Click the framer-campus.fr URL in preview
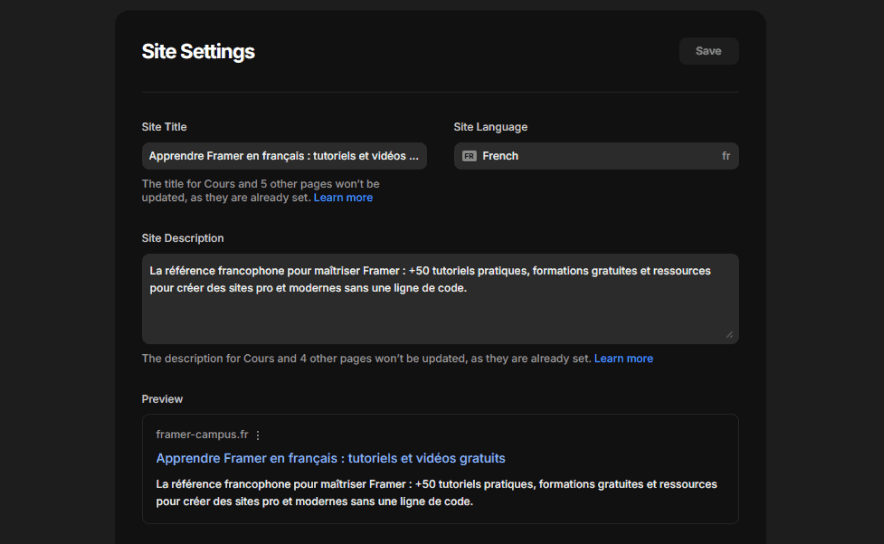 tap(202, 435)
